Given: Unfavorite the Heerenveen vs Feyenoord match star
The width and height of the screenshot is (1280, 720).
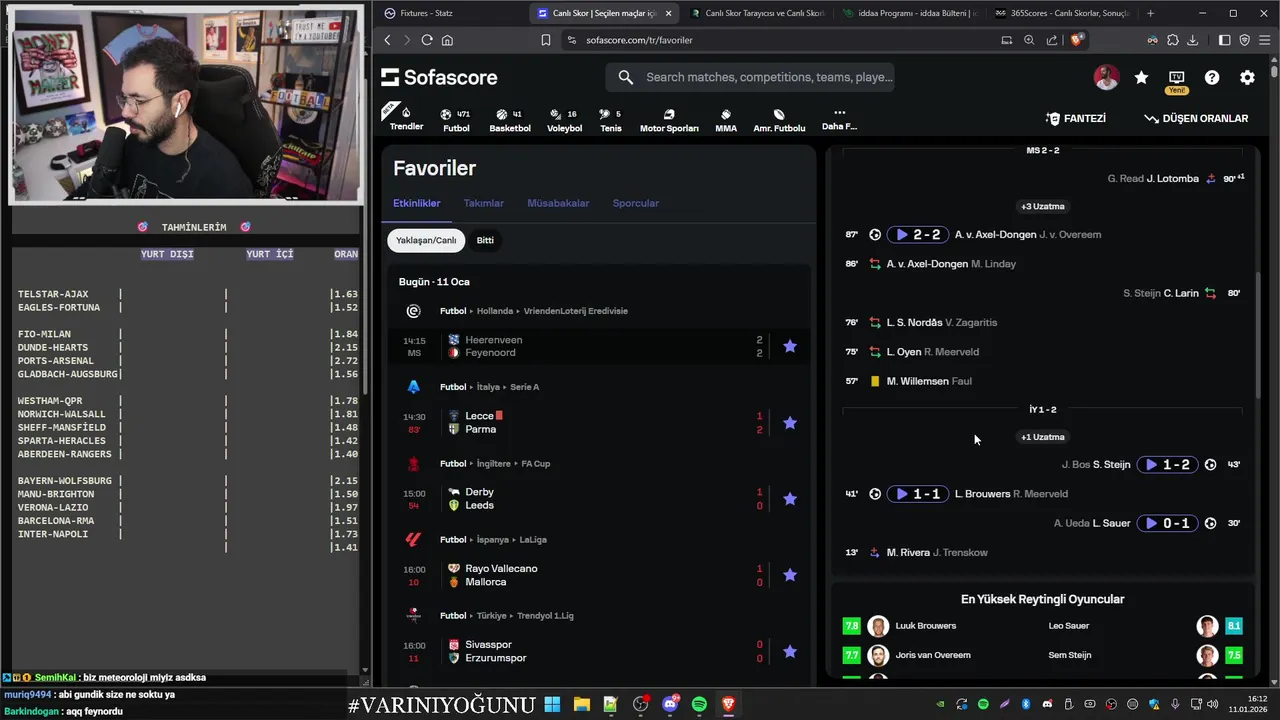Looking at the screenshot, I should [790, 346].
